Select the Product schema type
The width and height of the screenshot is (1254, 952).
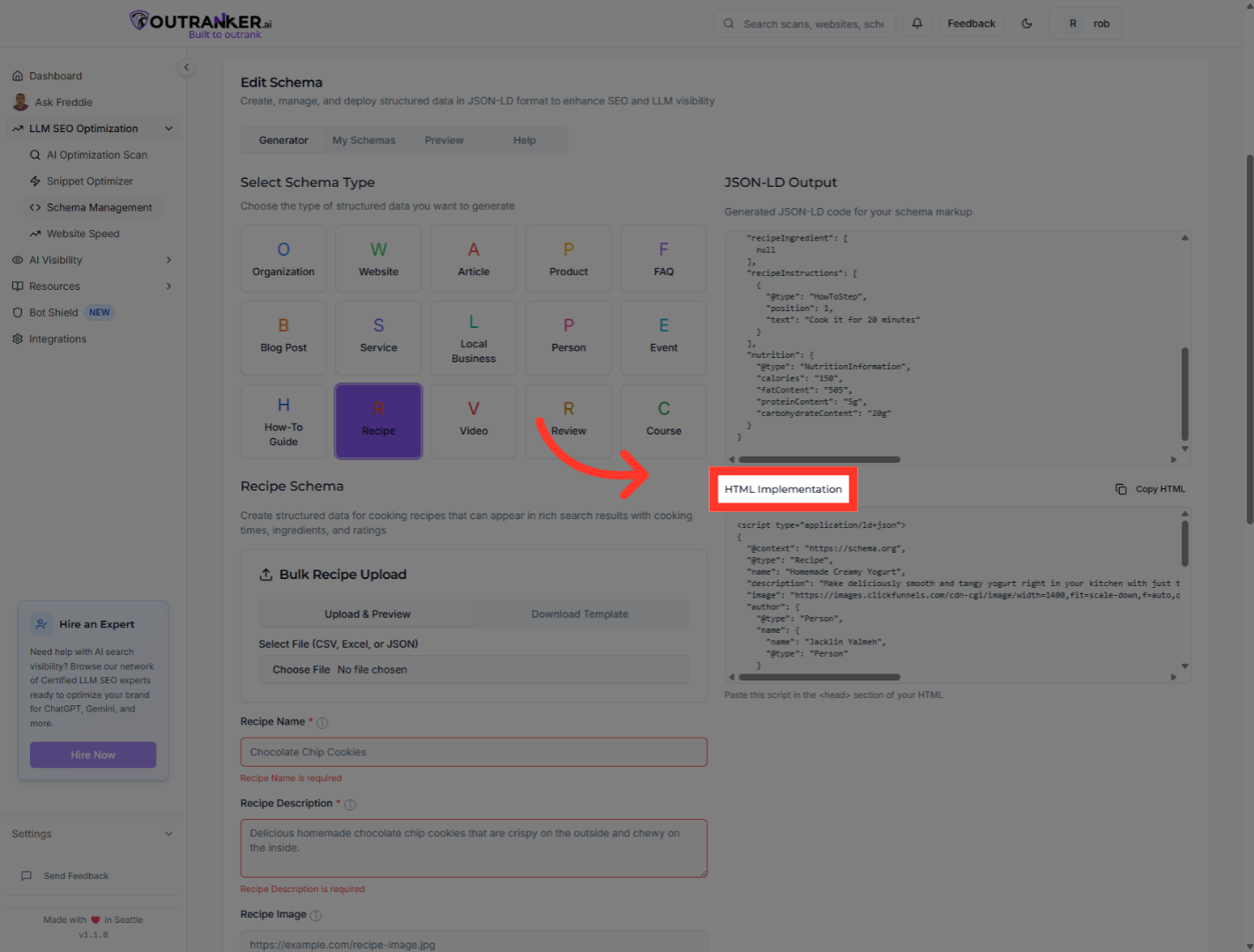[x=568, y=258]
